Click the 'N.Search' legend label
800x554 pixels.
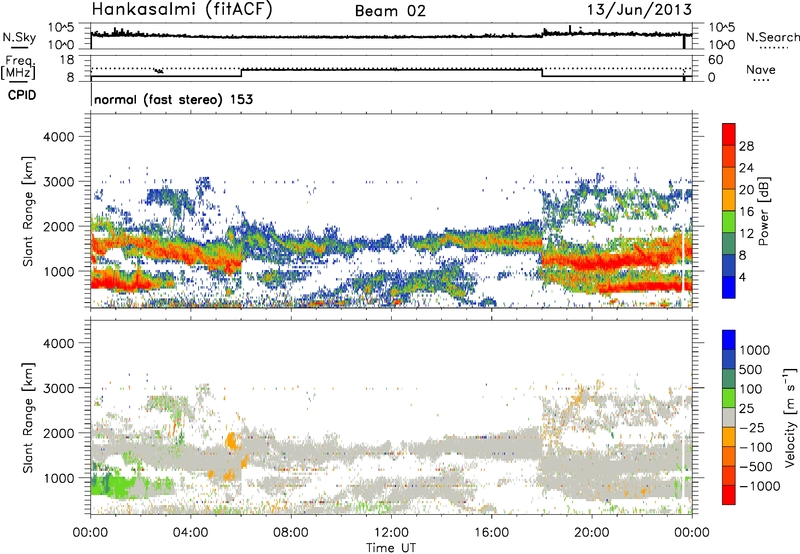pos(772,37)
